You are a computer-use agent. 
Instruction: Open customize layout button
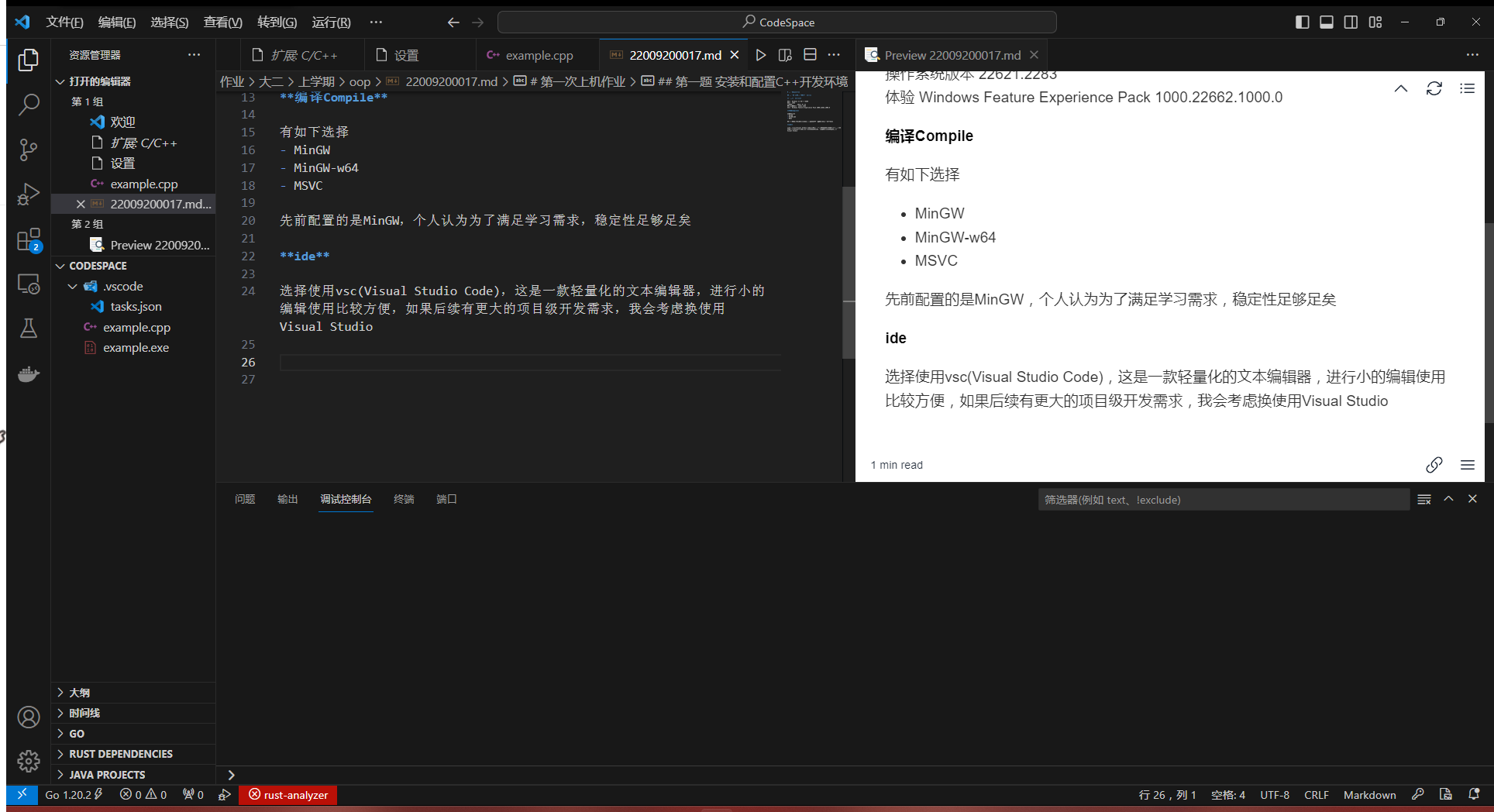tap(1375, 22)
